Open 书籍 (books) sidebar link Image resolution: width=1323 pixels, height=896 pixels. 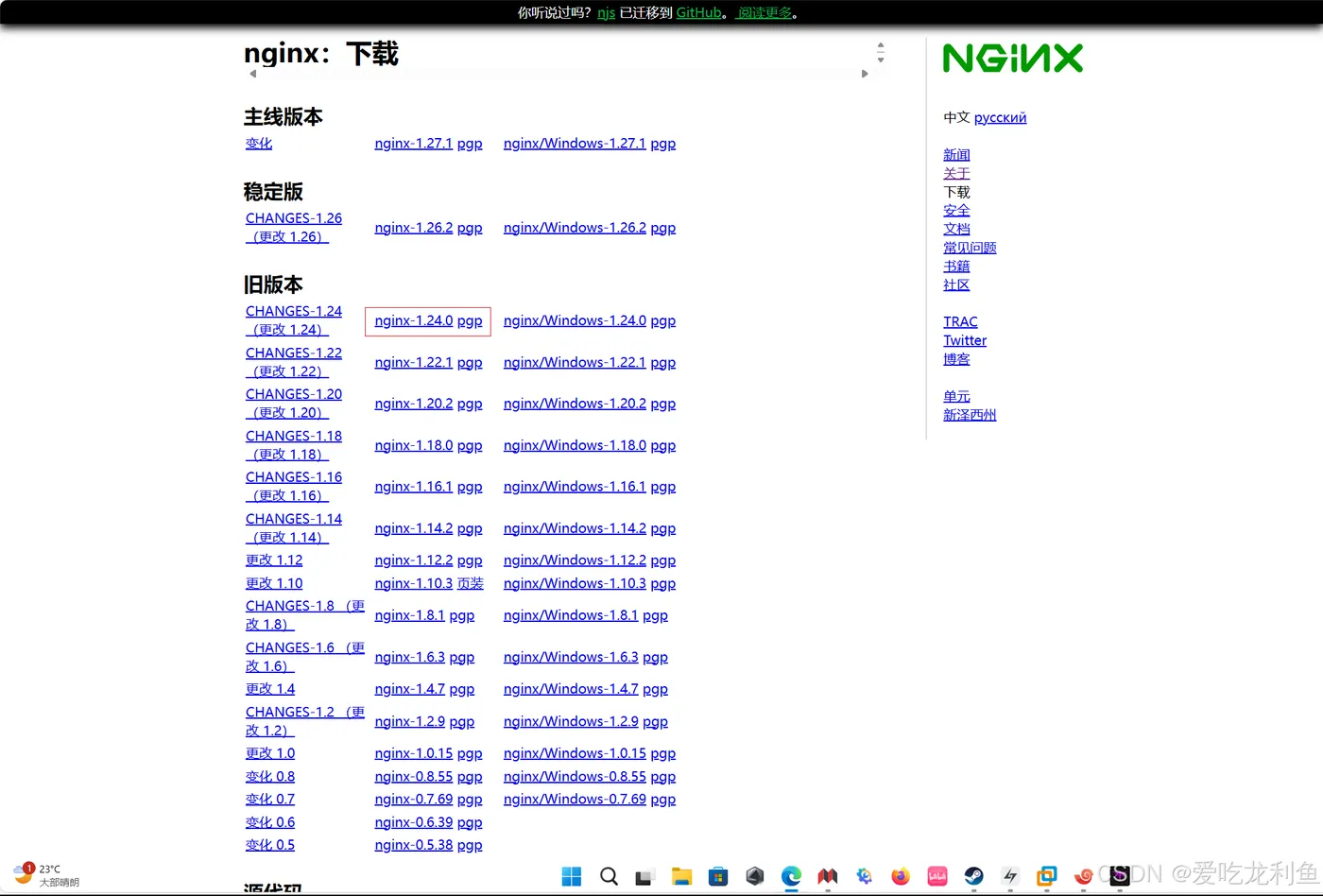956,267
